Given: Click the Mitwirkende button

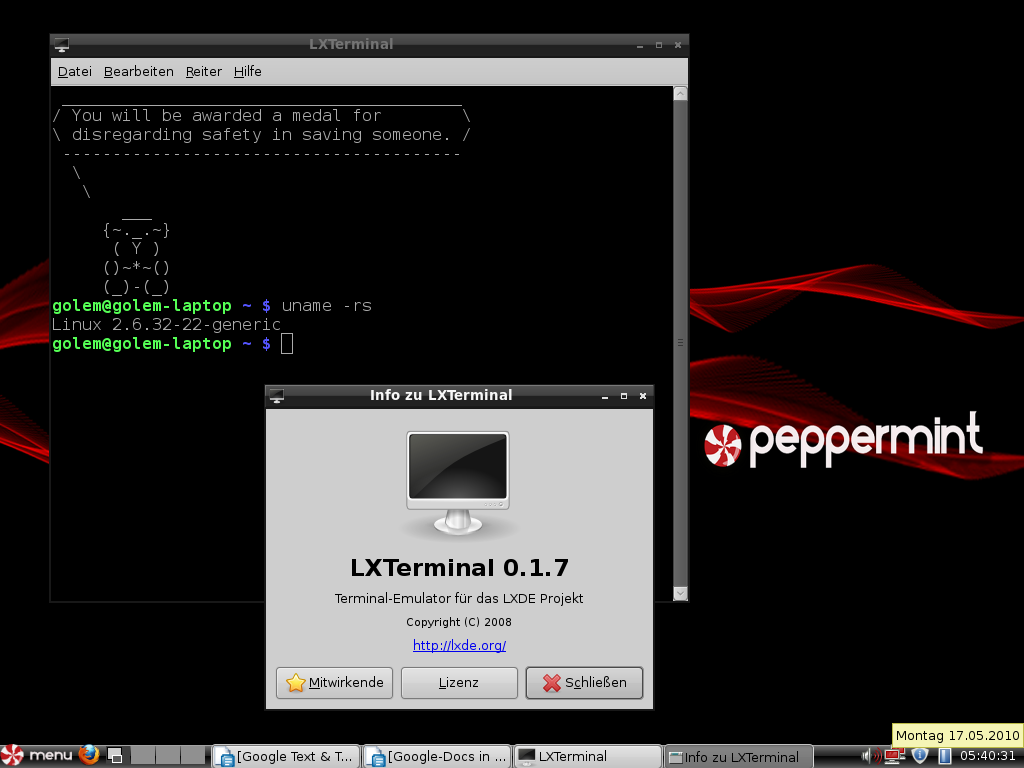Looking at the screenshot, I should pyautogui.click(x=335, y=683).
